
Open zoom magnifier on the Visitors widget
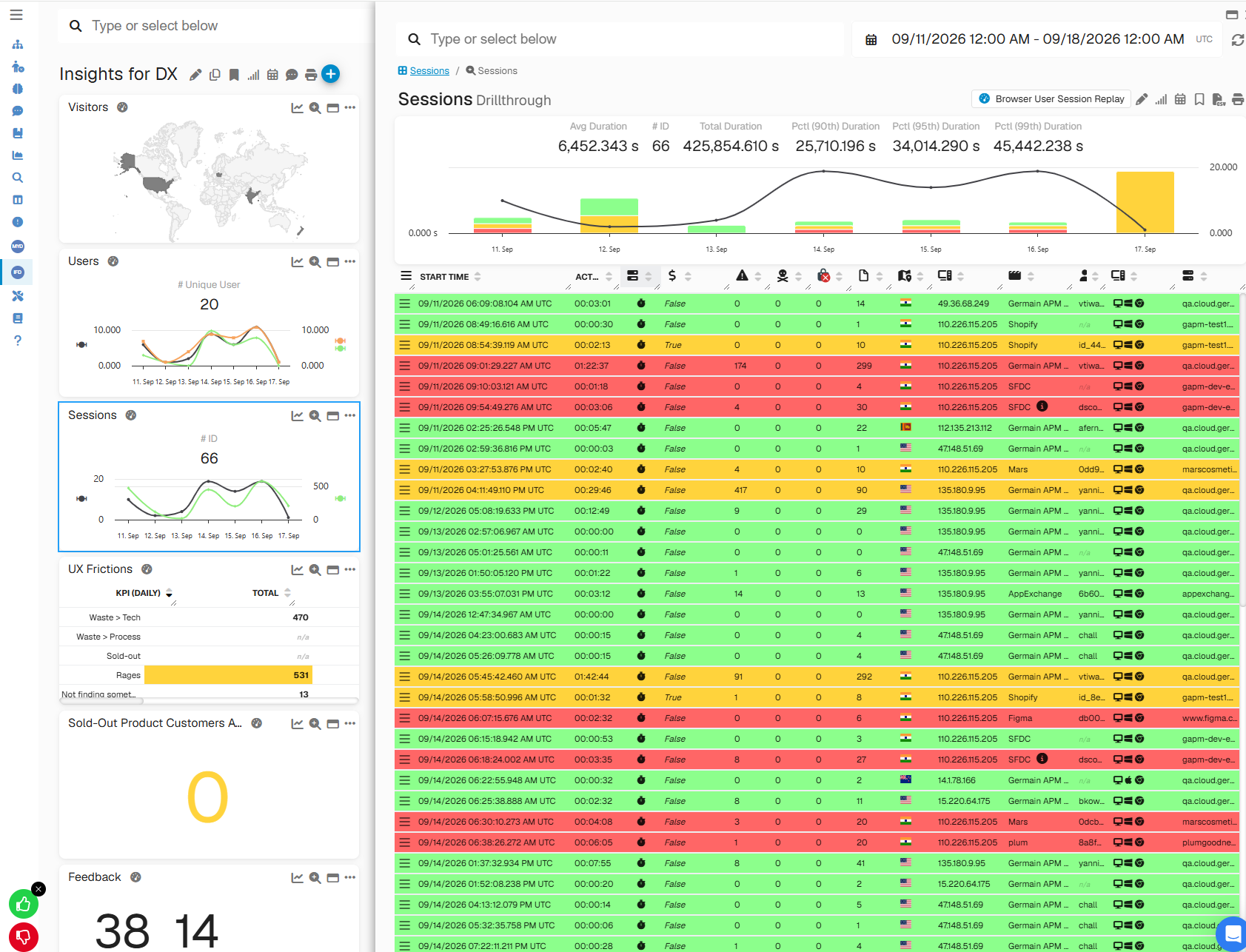315,108
